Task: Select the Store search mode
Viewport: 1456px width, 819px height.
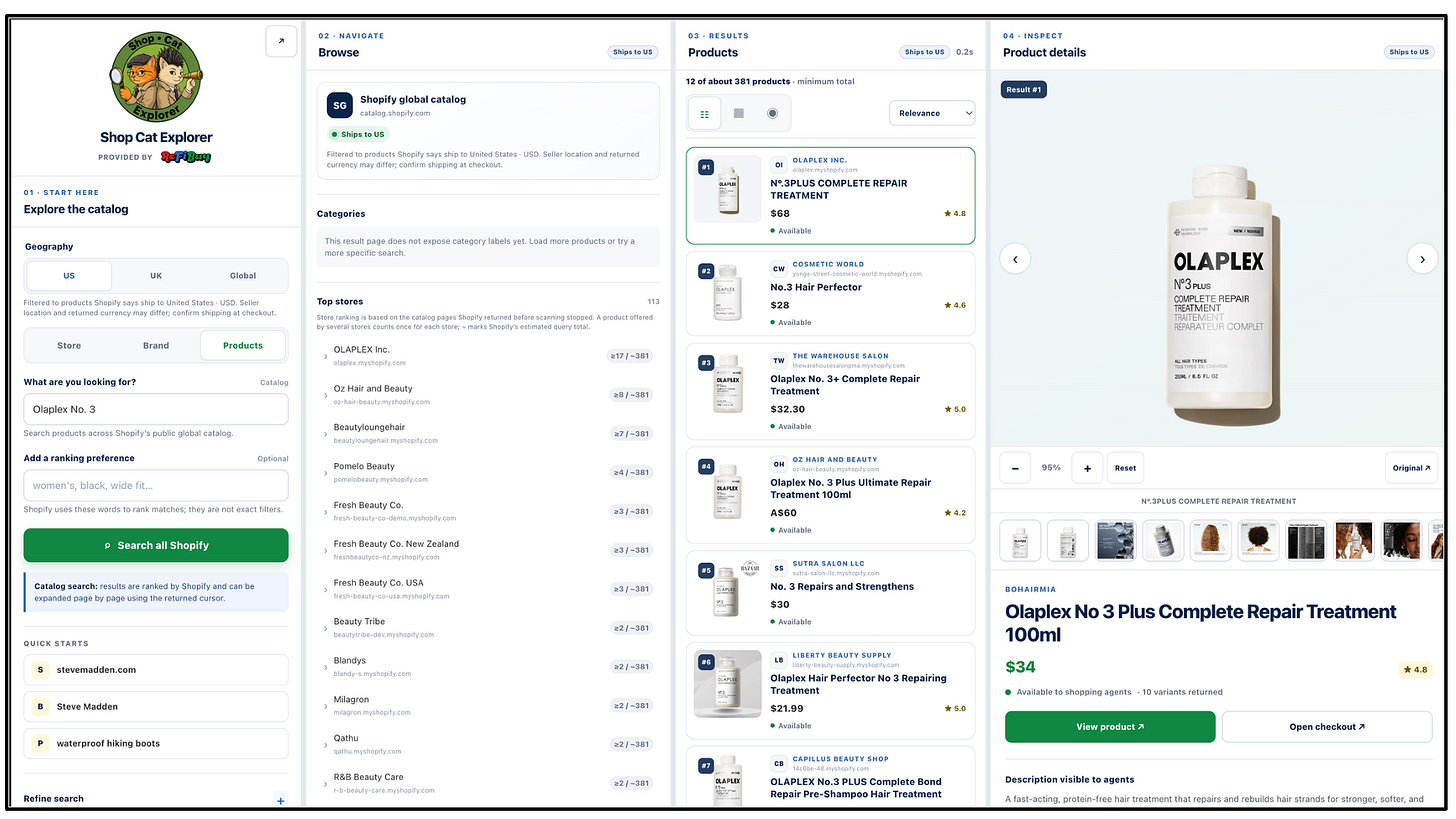Action: tap(69, 346)
